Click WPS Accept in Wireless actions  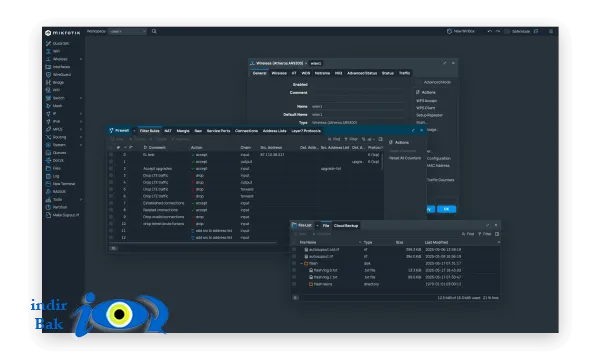point(426,101)
